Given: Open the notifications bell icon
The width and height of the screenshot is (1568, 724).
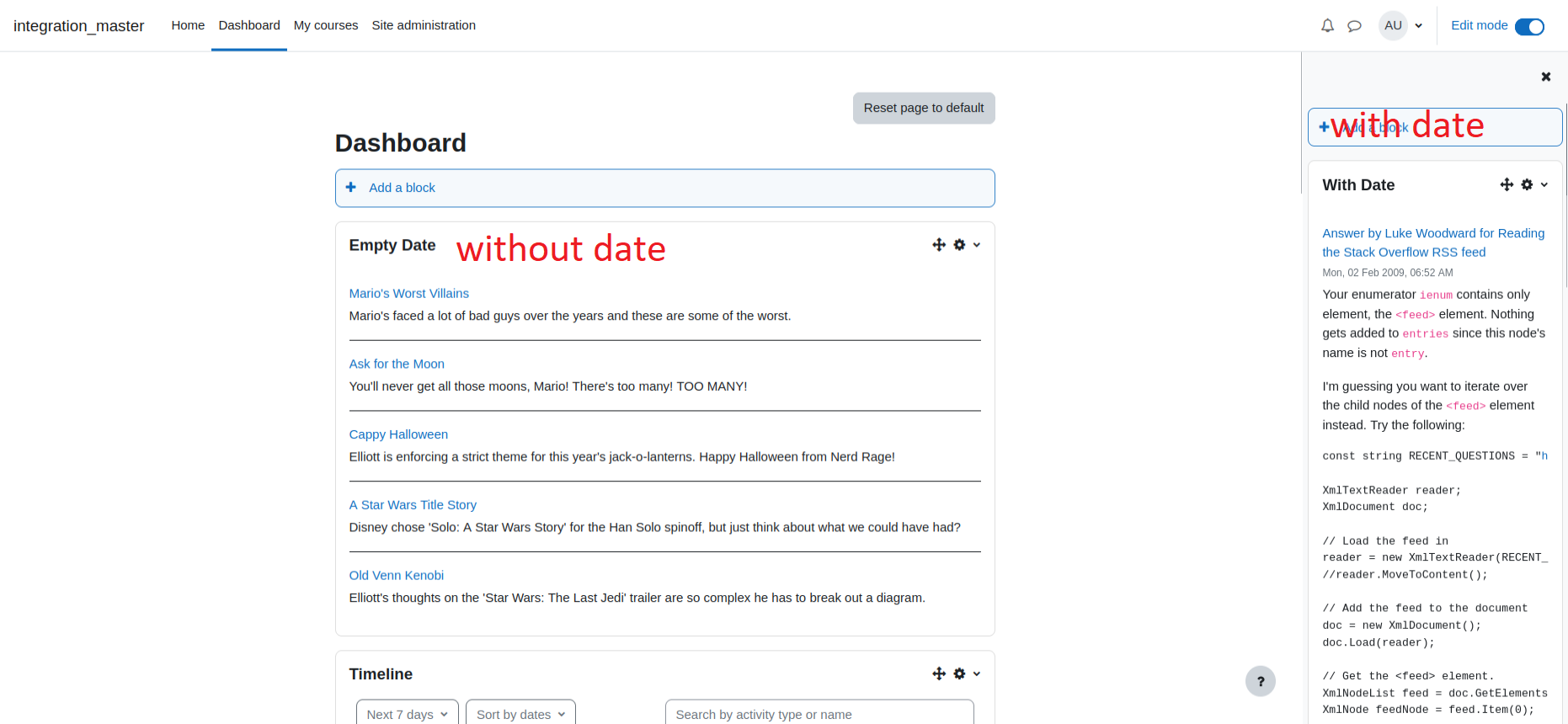Looking at the screenshot, I should pos(1327,25).
